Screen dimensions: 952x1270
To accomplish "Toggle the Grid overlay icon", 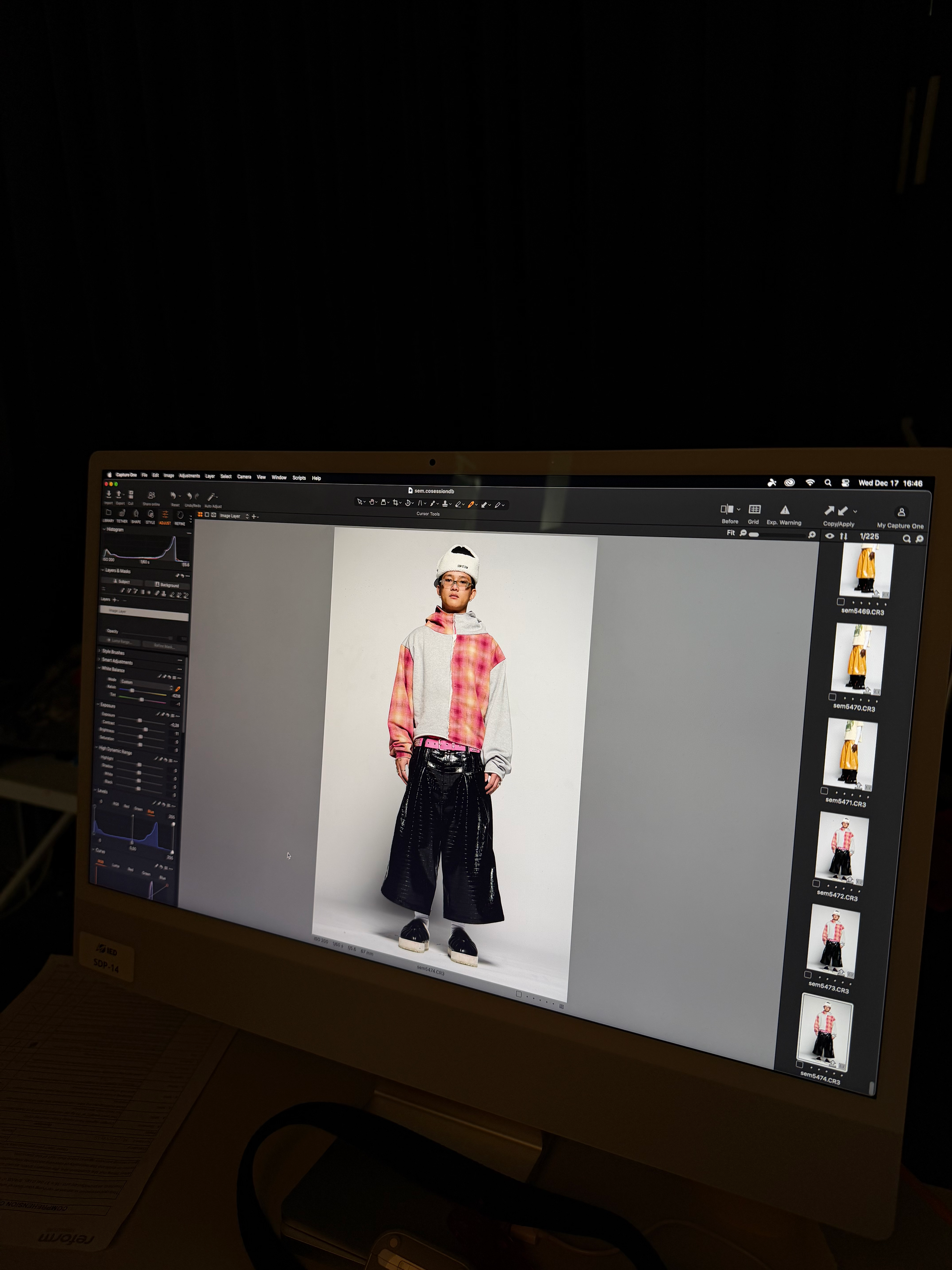I will click(754, 510).
